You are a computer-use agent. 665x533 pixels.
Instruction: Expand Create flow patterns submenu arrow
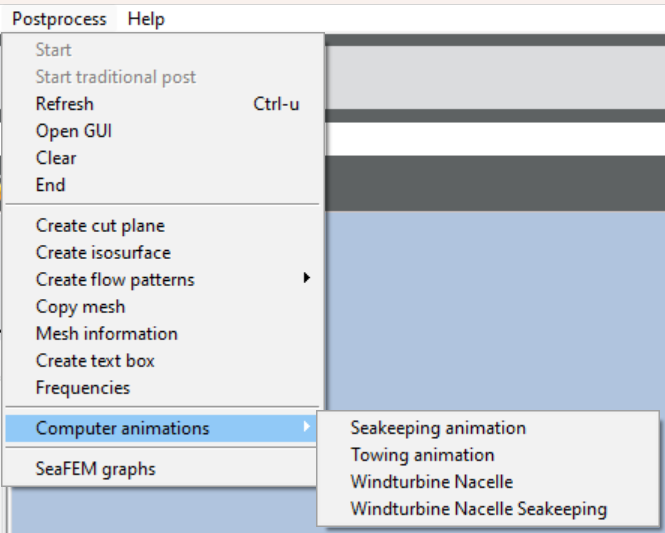point(306,278)
